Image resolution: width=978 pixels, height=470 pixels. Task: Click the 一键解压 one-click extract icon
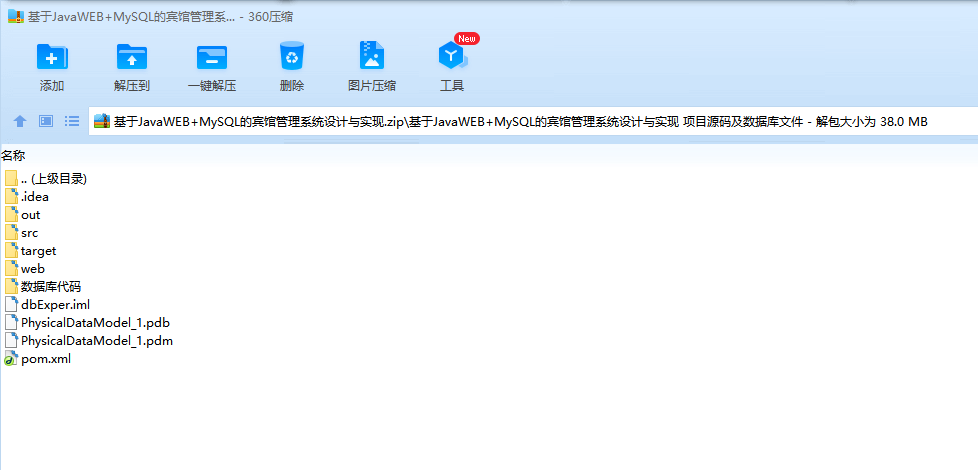211,57
